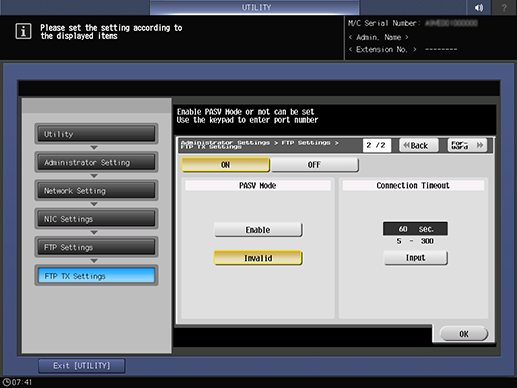The width and height of the screenshot is (517, 388).
Task: Turn FTP TX setting OFF
Action: [x=315, y=165]
